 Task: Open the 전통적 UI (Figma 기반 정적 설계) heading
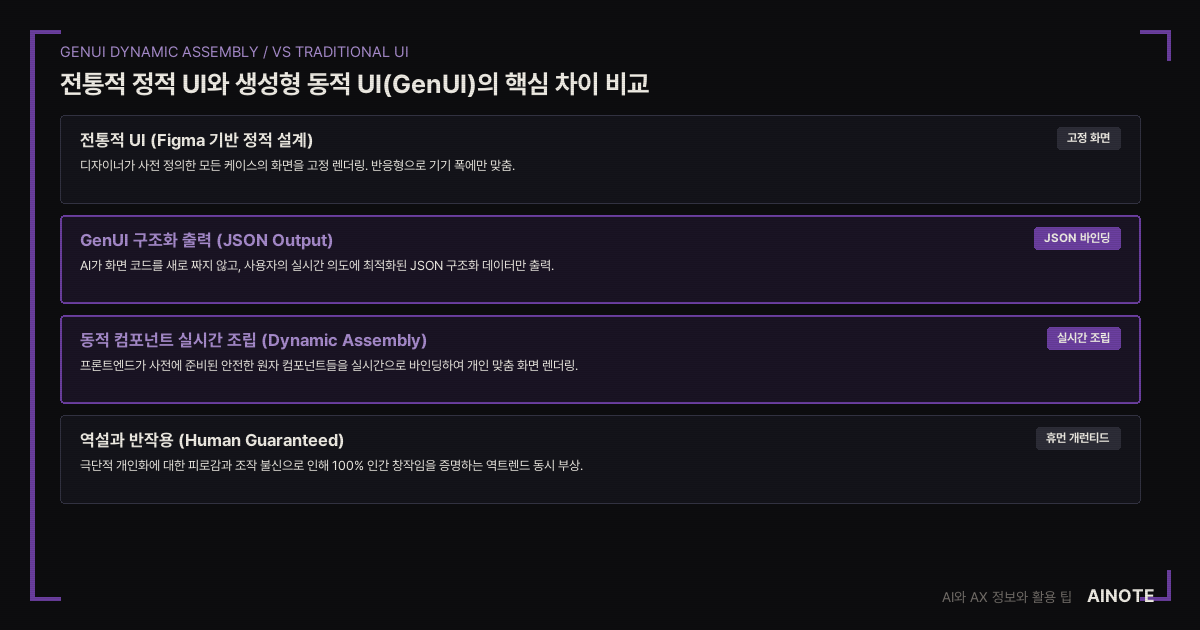196,140
